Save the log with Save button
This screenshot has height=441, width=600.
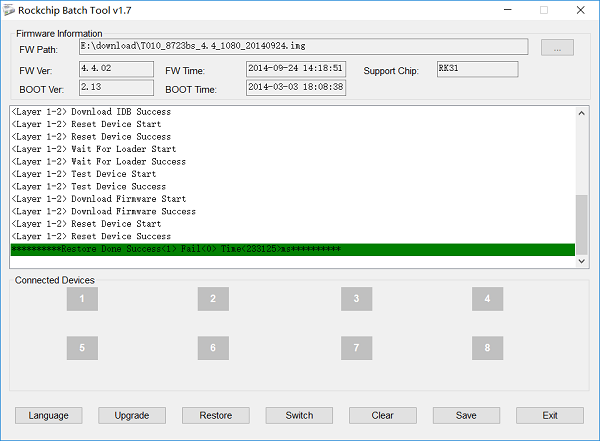[466, 415]
